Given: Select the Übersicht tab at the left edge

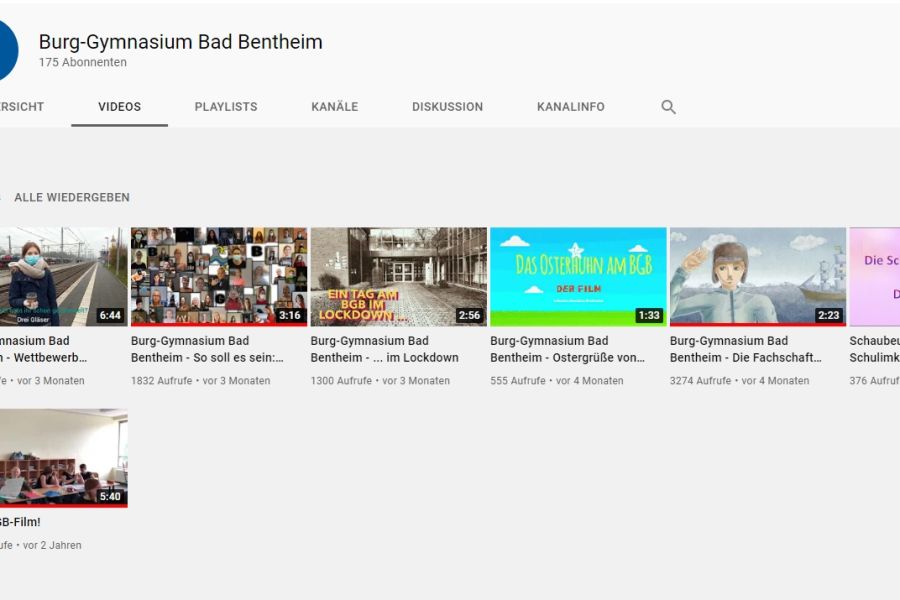Looking at the screenshot, I should (22, 107).
